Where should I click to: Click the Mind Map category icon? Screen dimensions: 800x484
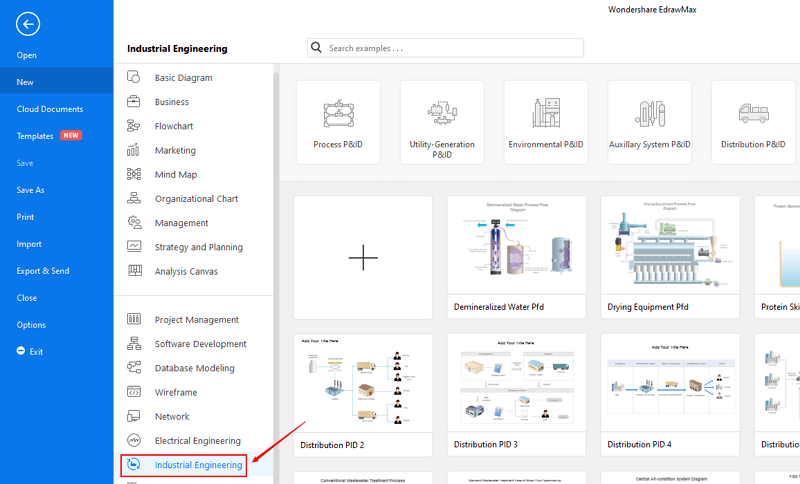pyautogui.click(x=134, y=174)
